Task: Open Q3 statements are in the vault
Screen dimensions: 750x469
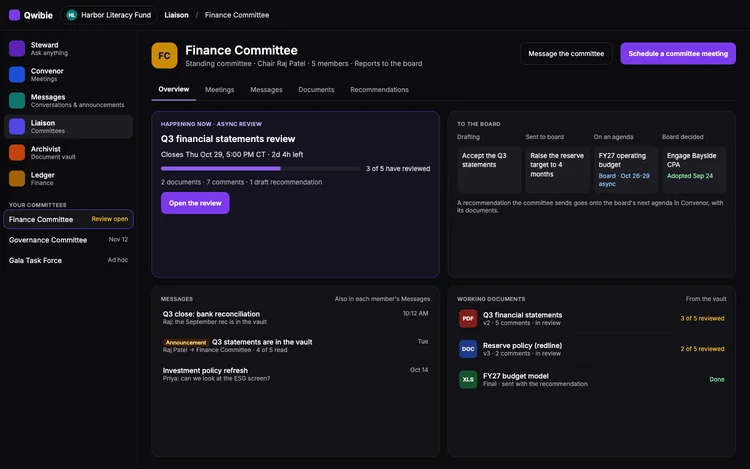Action: click(x=262, y=342)
